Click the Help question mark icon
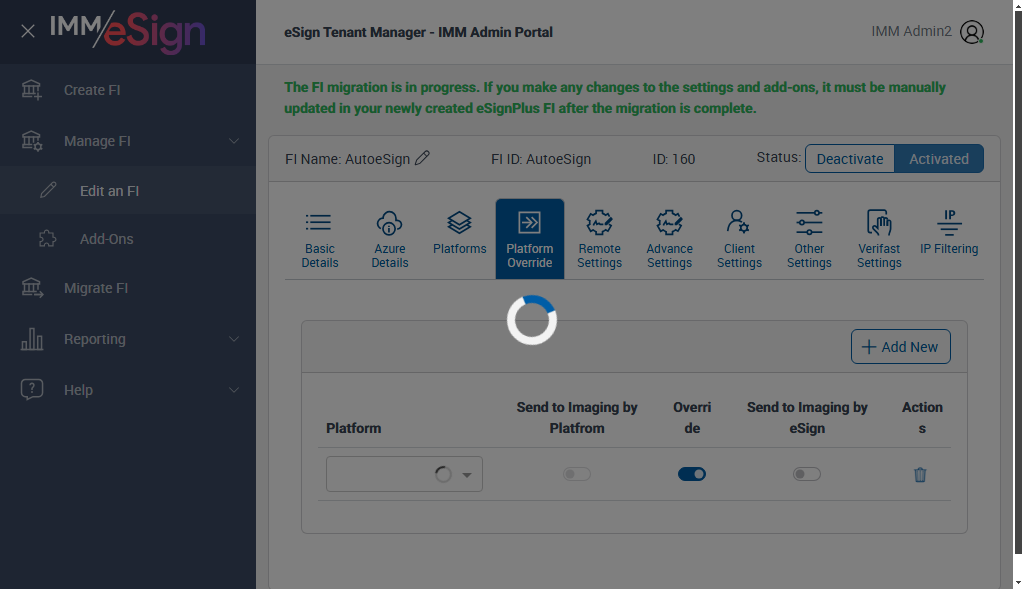 [x=31, y=389]
